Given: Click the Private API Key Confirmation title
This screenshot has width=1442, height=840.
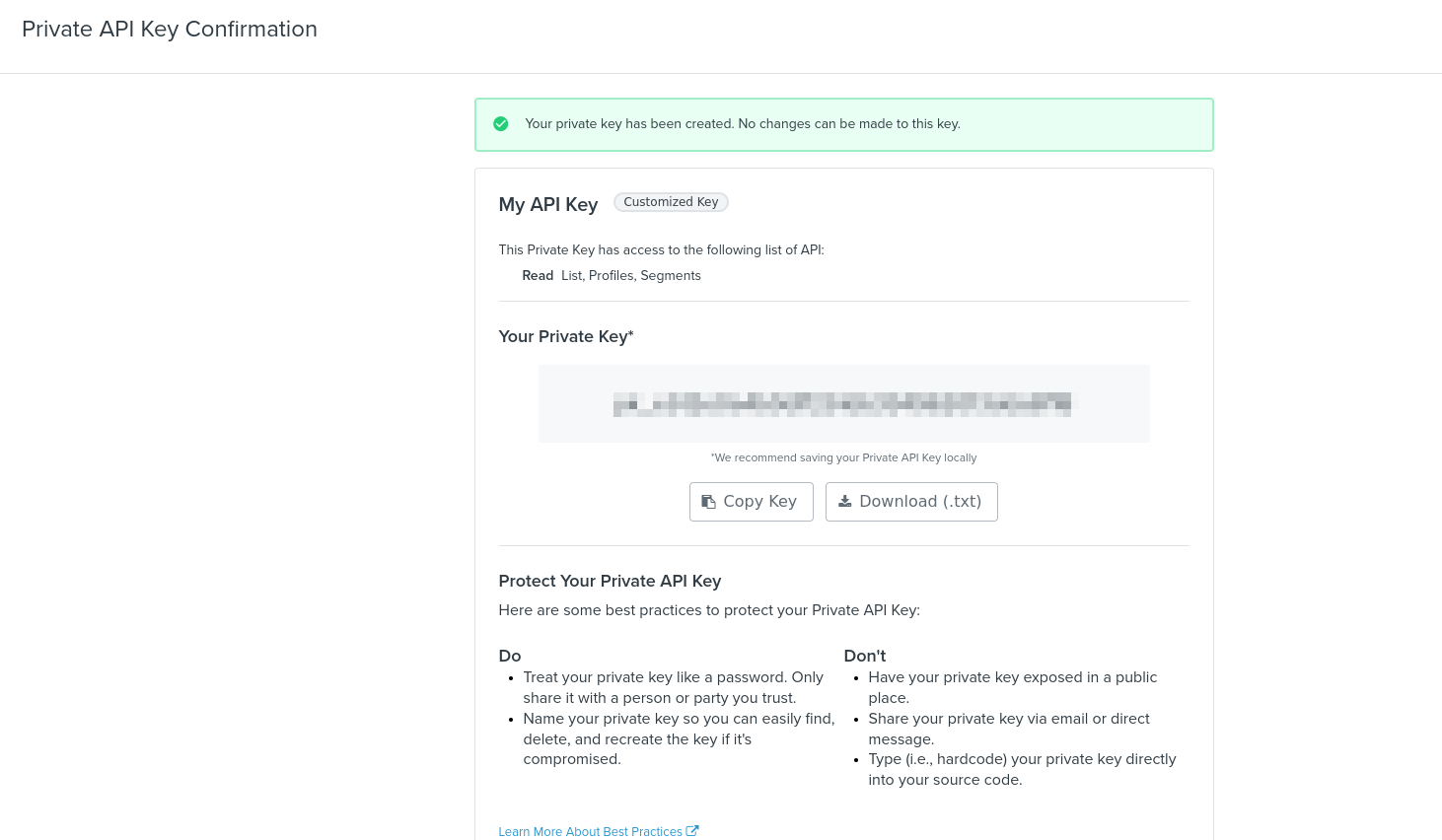Looking at the screenshot, I should tap(170, 30).
